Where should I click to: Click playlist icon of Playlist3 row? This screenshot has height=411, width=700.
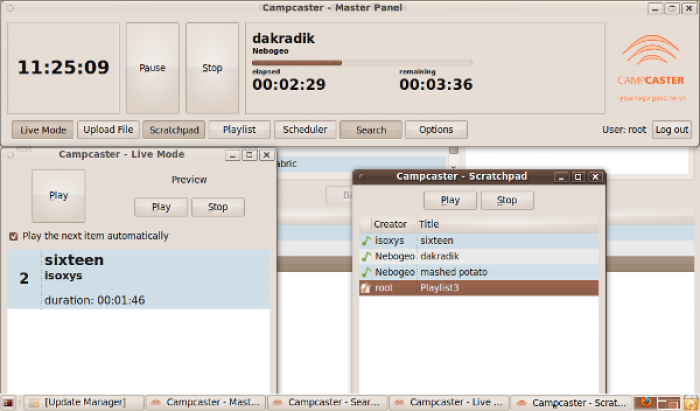click(366, 288)
